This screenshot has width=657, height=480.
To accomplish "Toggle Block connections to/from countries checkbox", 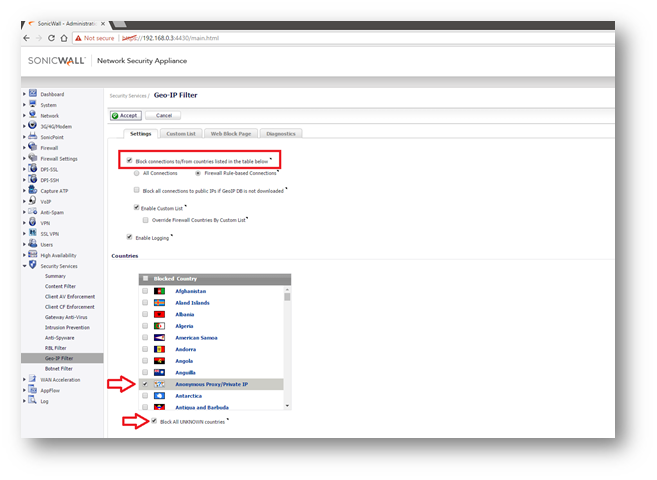I will pos(129,160).
